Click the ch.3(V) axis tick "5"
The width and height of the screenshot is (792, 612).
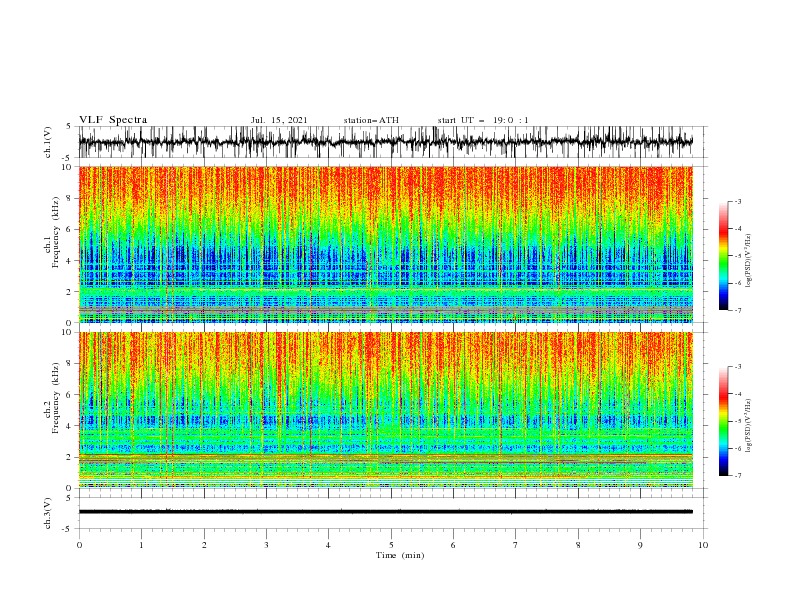[x=69, y=497]
